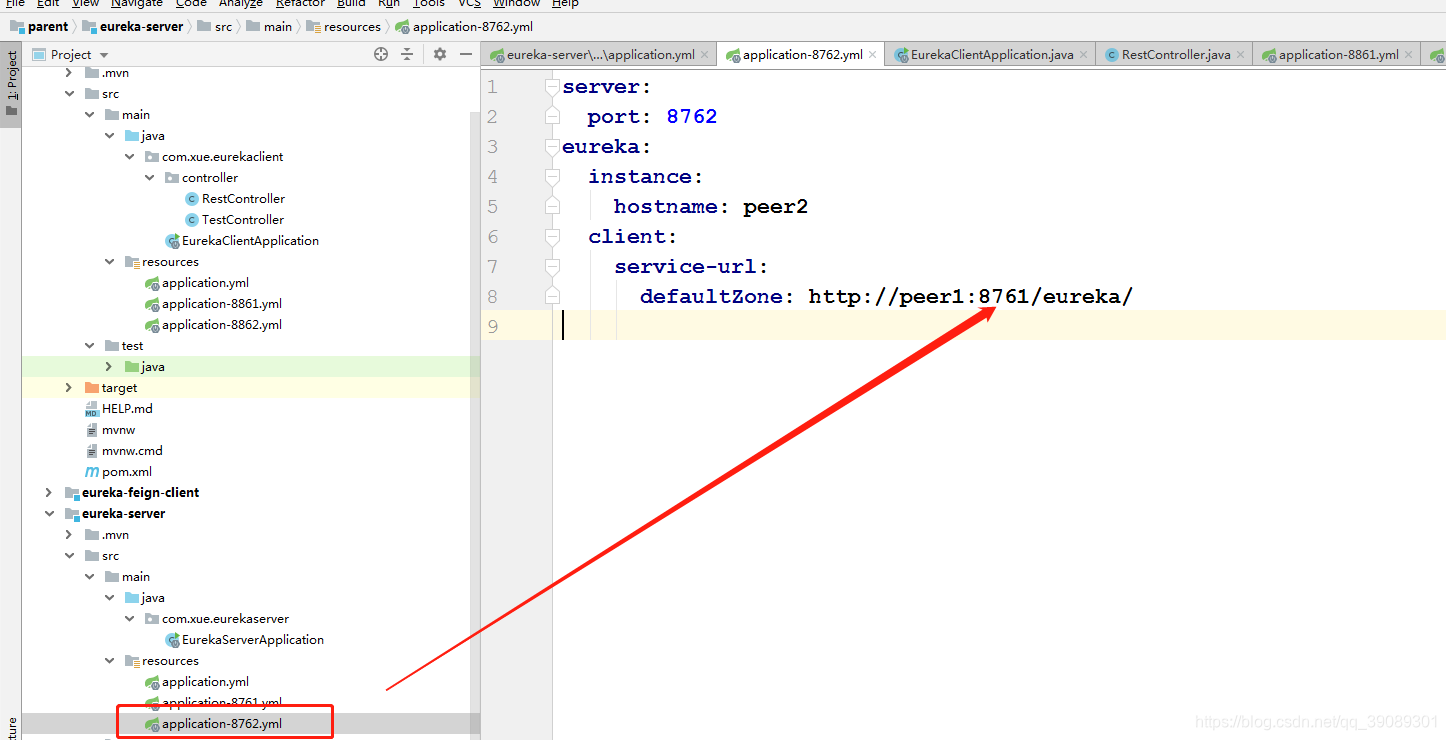
Task: Switch to EurekaClientApplication.java tab
Action: click(x=991, y=55)
